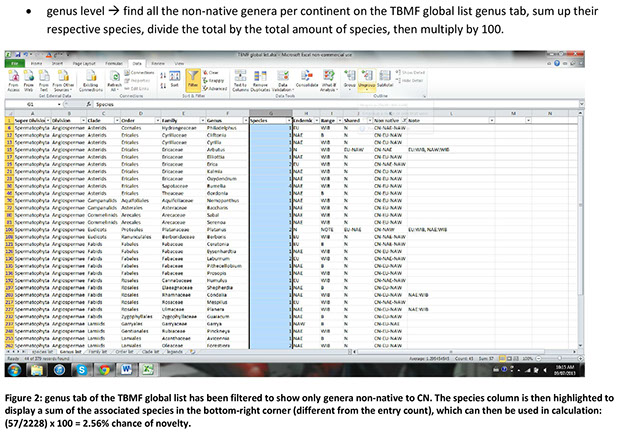
Task: Click Hide Detail in Outline group
Action: click(x=409, y=80)
